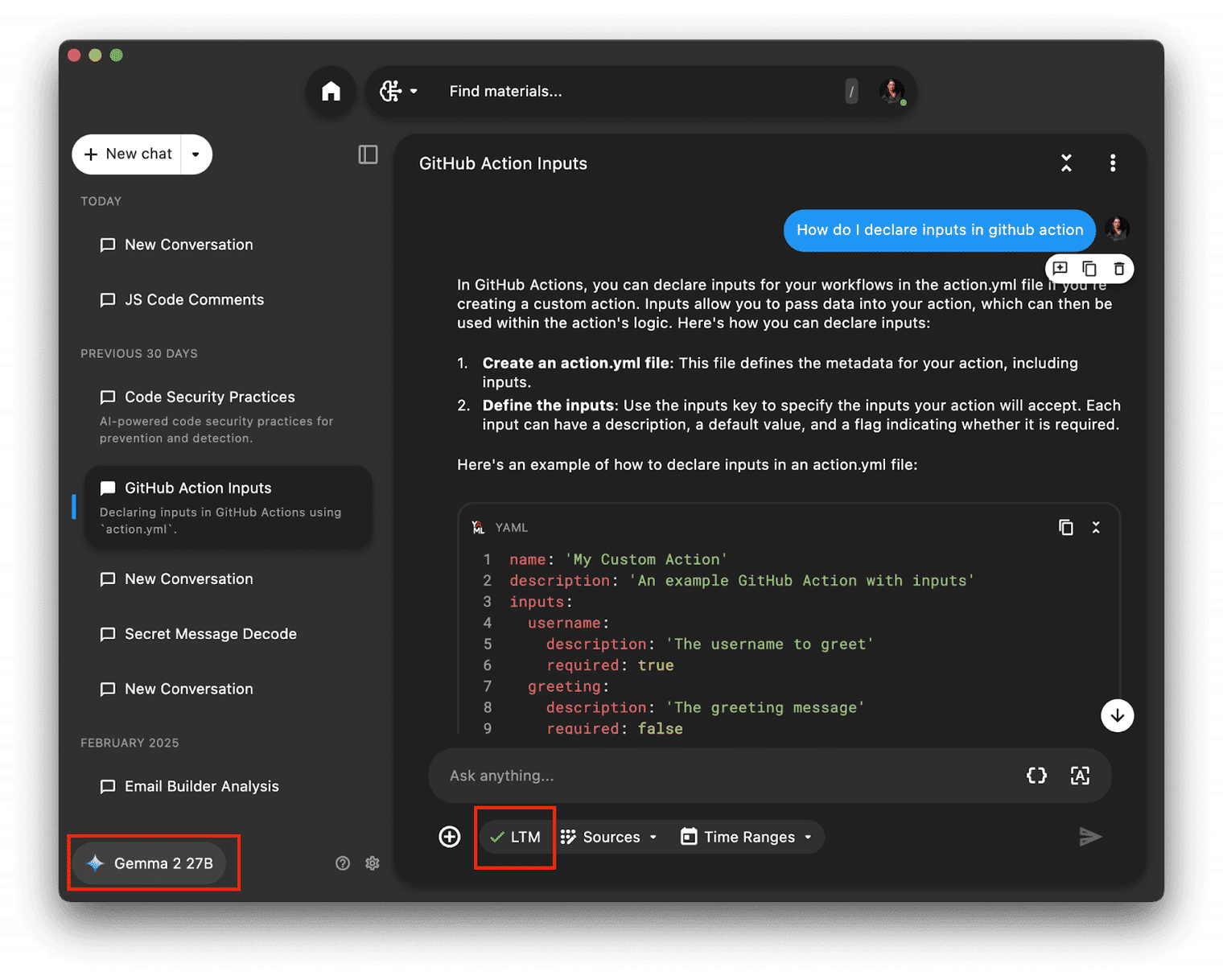The height and width of the screenshot is (980, 1223).
Task: Click the chat icon beside Email Builder Analysis
Action: point(108,787)
